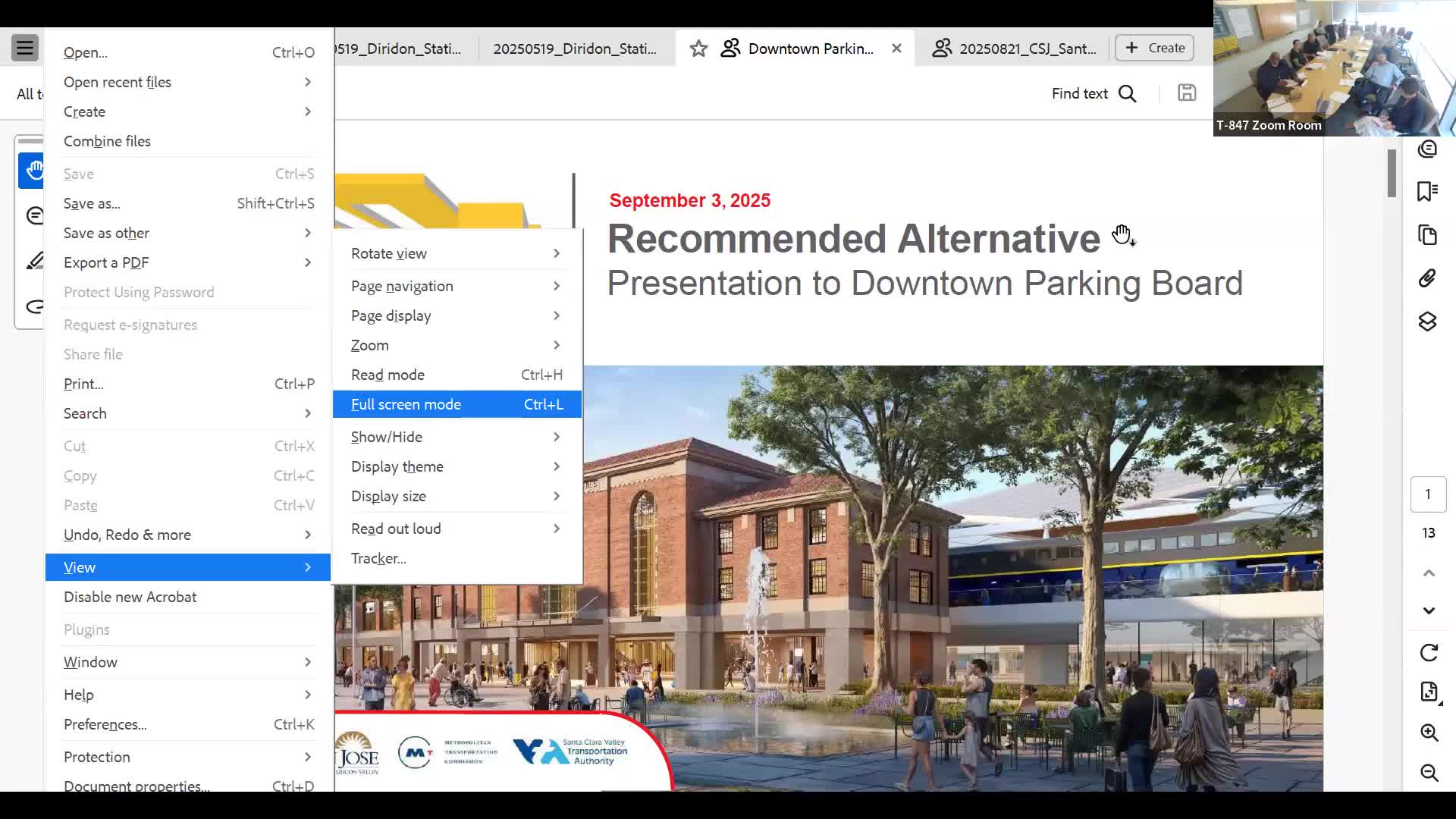Image resolution: width=1456 pixels, height=819 pixels.
Task: Click the hamburger main menu icon
Action: coord(25,48)
